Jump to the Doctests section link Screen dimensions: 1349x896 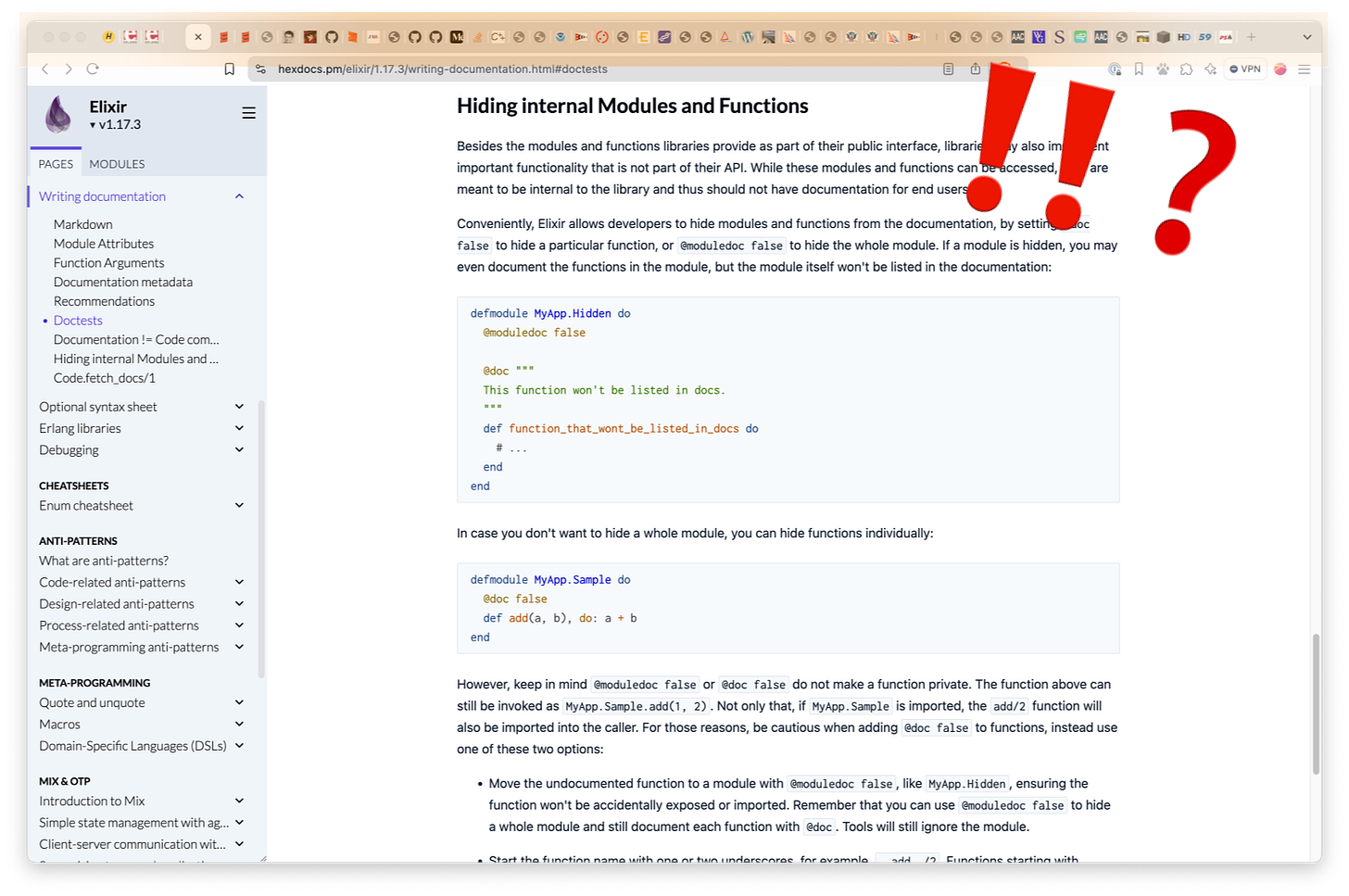point(78,321)
